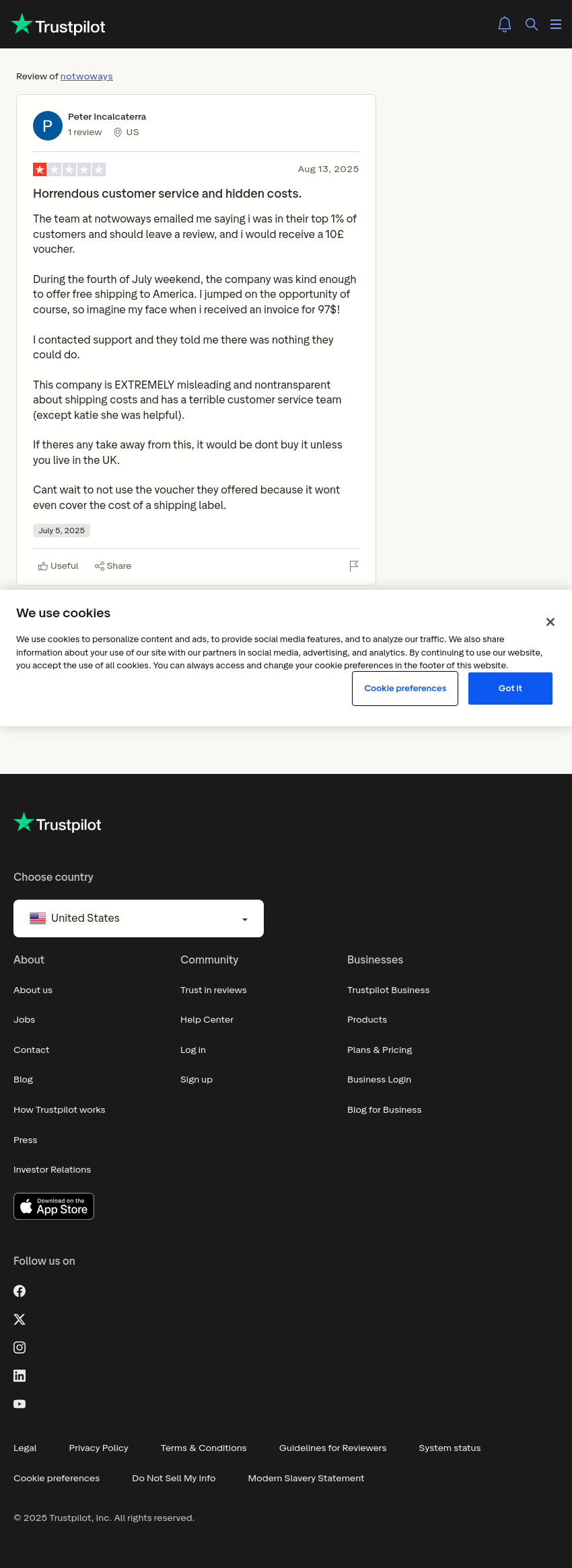Click the July 5, 2025 experience date tag
572x1568 pixels.
pos(61,531)
